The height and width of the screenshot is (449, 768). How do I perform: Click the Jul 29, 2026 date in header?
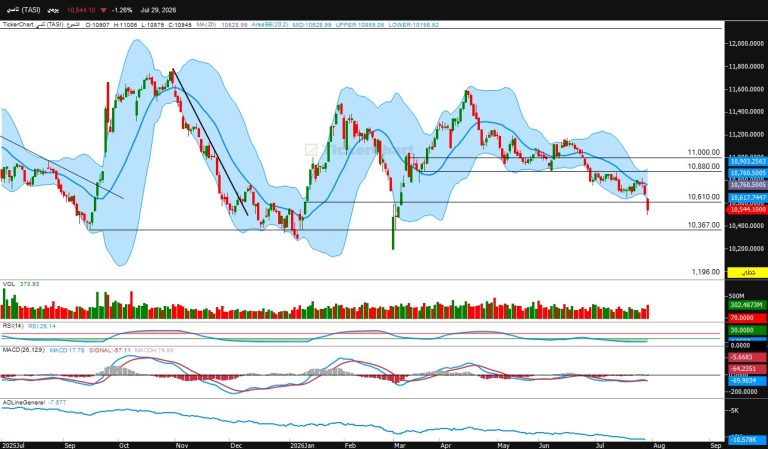[158, 10]
